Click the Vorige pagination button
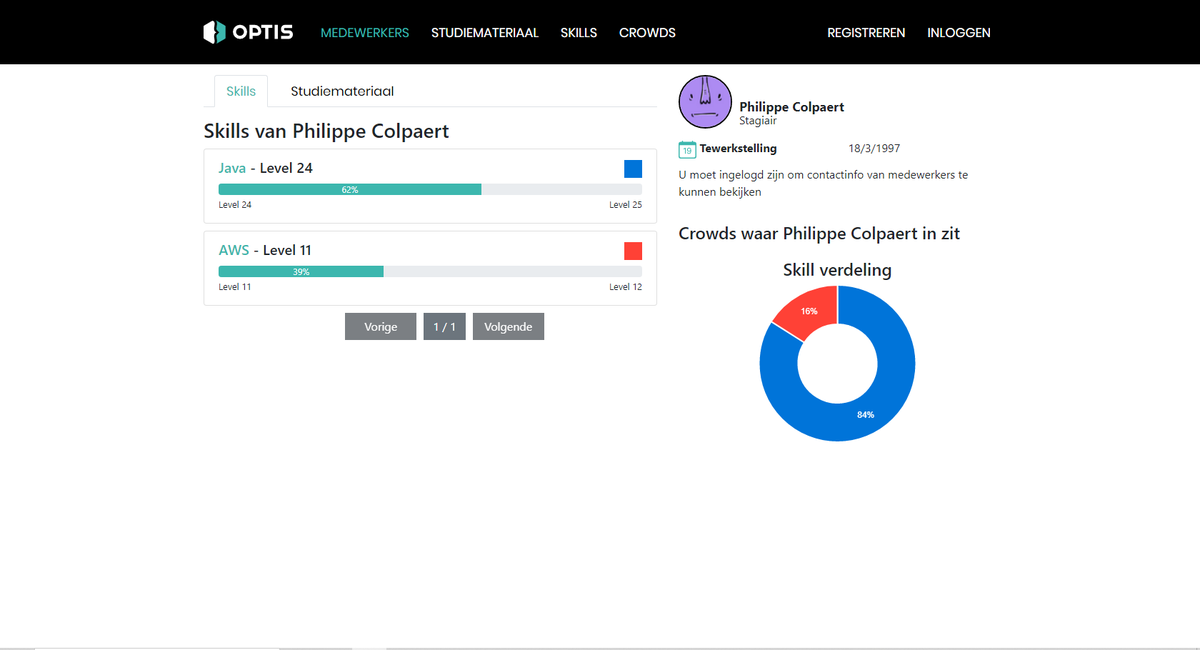The image size is (1200, 650). click(380, 327)
